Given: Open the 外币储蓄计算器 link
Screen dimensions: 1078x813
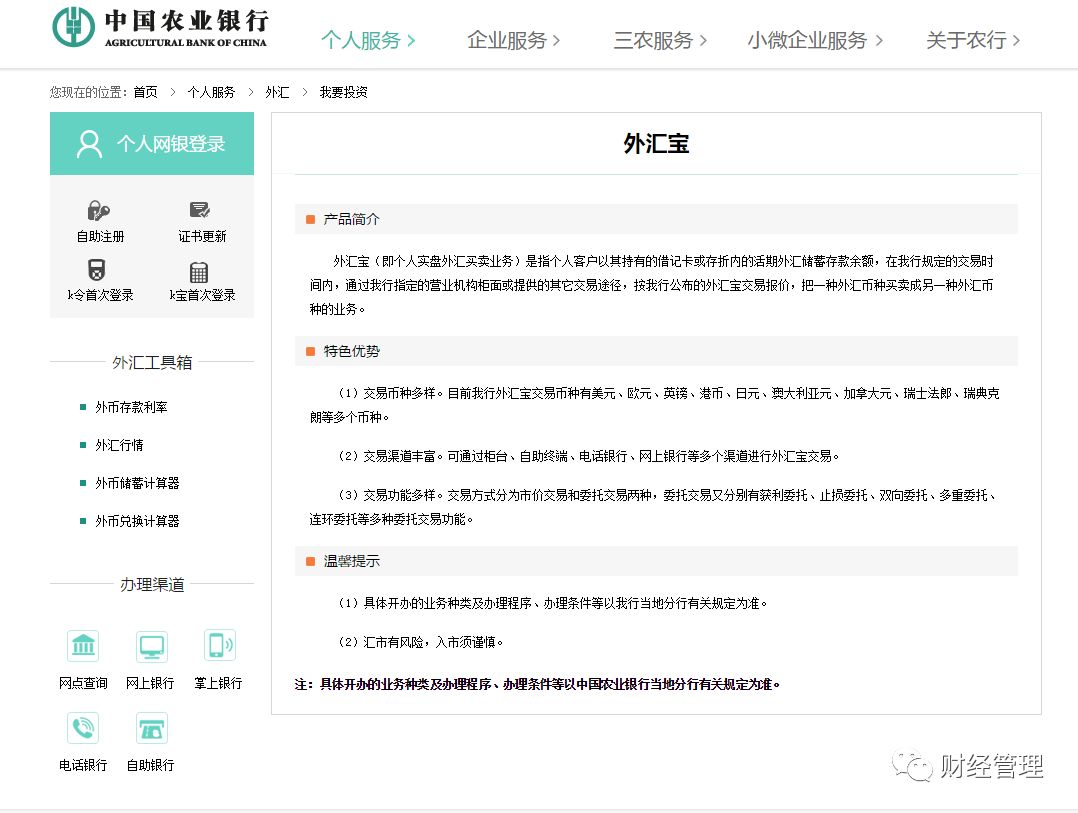Looking at the screenshot, I should pyautogui.click(x=137, y=483).
